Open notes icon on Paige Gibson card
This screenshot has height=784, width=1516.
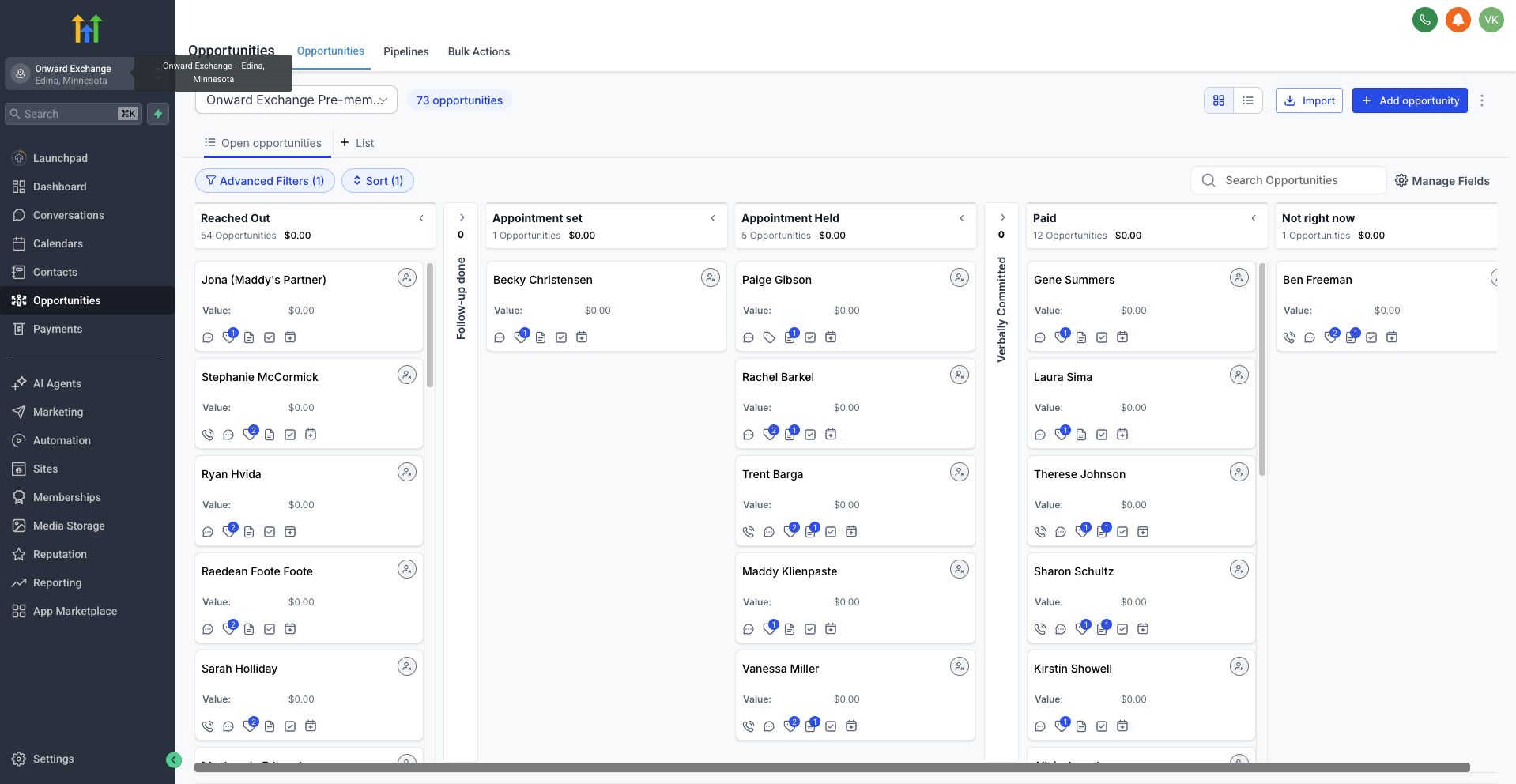790,337
